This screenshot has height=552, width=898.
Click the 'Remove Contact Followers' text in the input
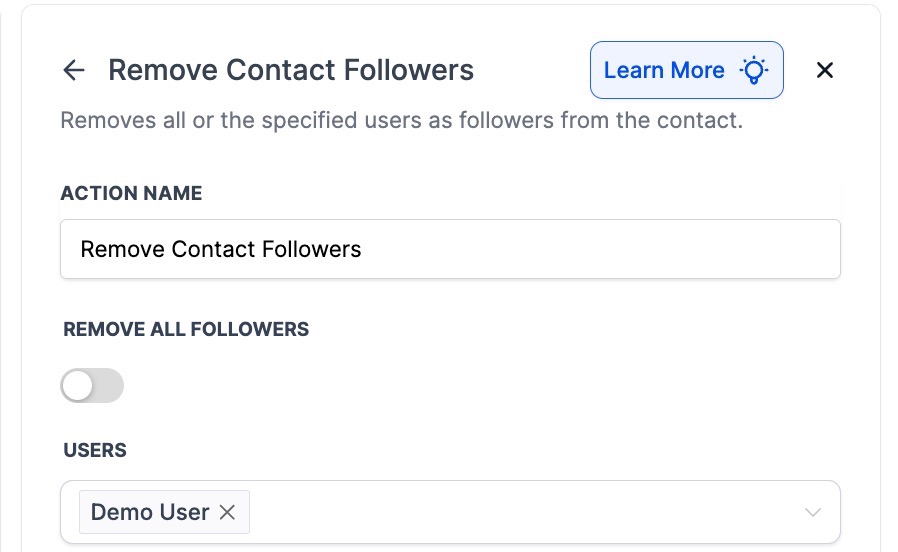(x=221, y=249)
